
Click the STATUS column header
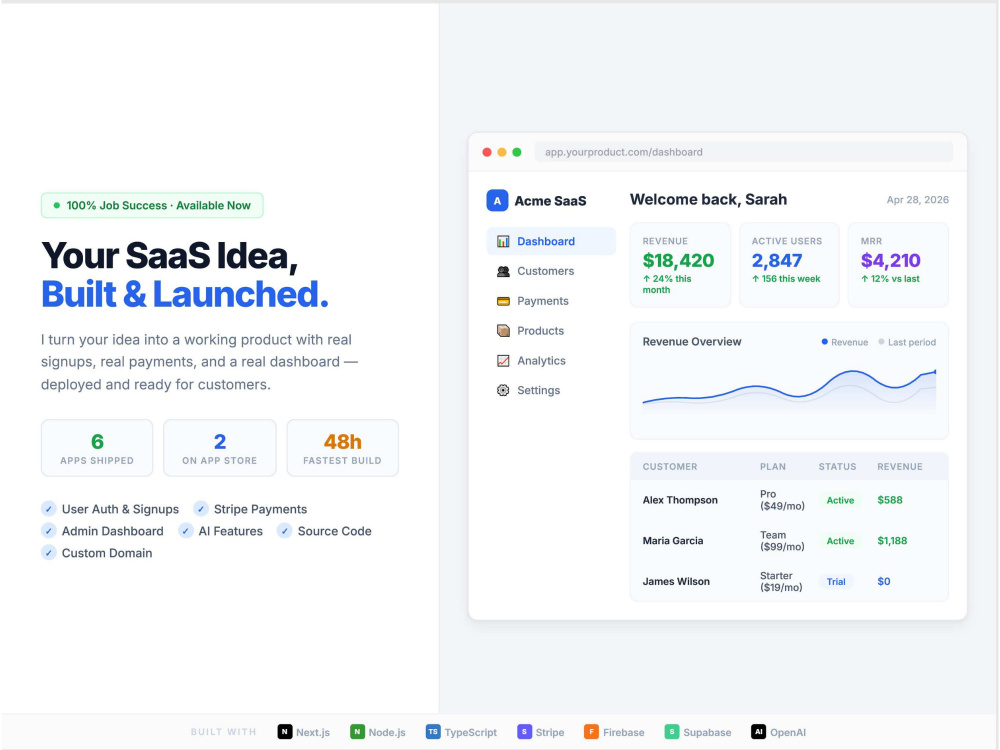point(837,467)
